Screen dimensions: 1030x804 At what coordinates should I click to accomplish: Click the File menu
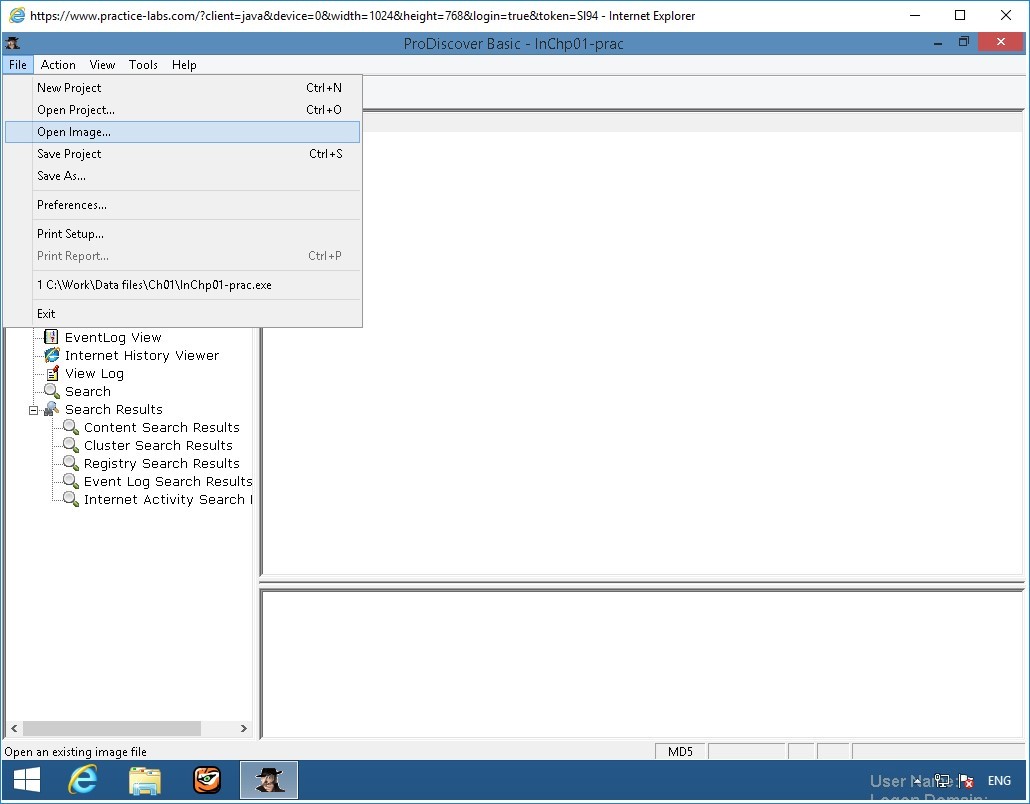click(x=18, y=64)
